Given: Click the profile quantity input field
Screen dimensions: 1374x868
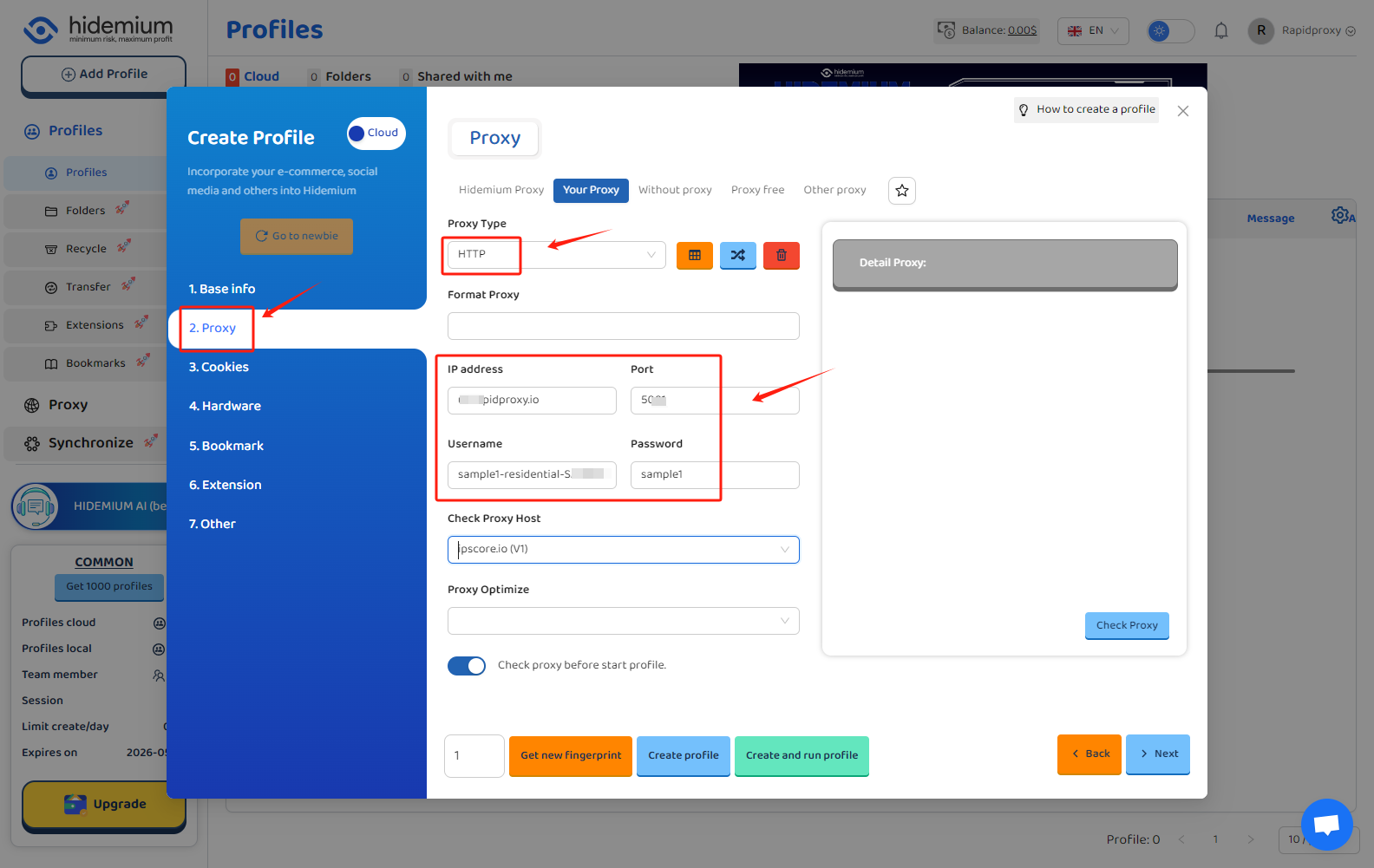Looking at the screenshot, I should tap(474, 756).
